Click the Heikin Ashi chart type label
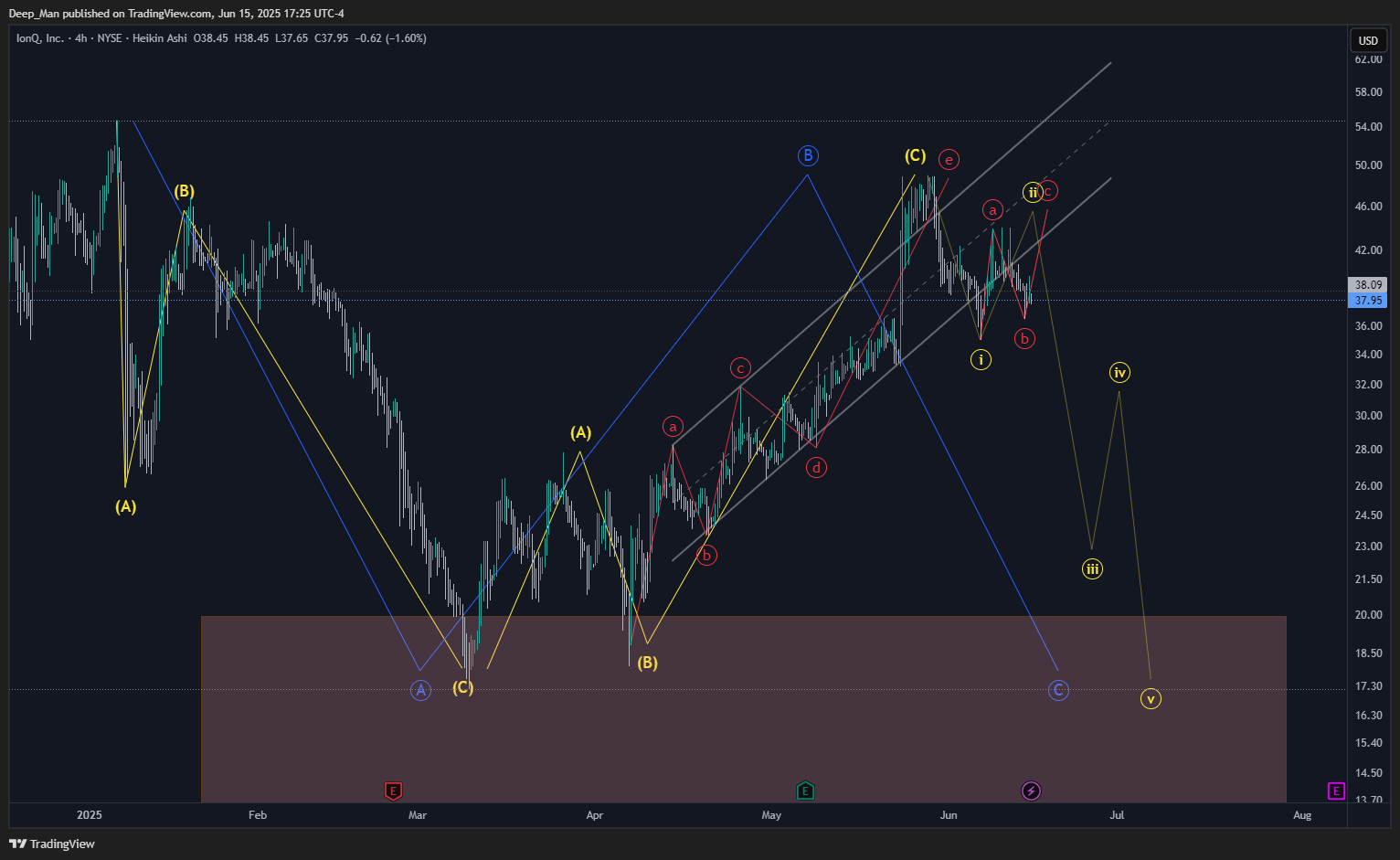The width and height of the screenshot is (1400, 860). (x=160, y=38)
